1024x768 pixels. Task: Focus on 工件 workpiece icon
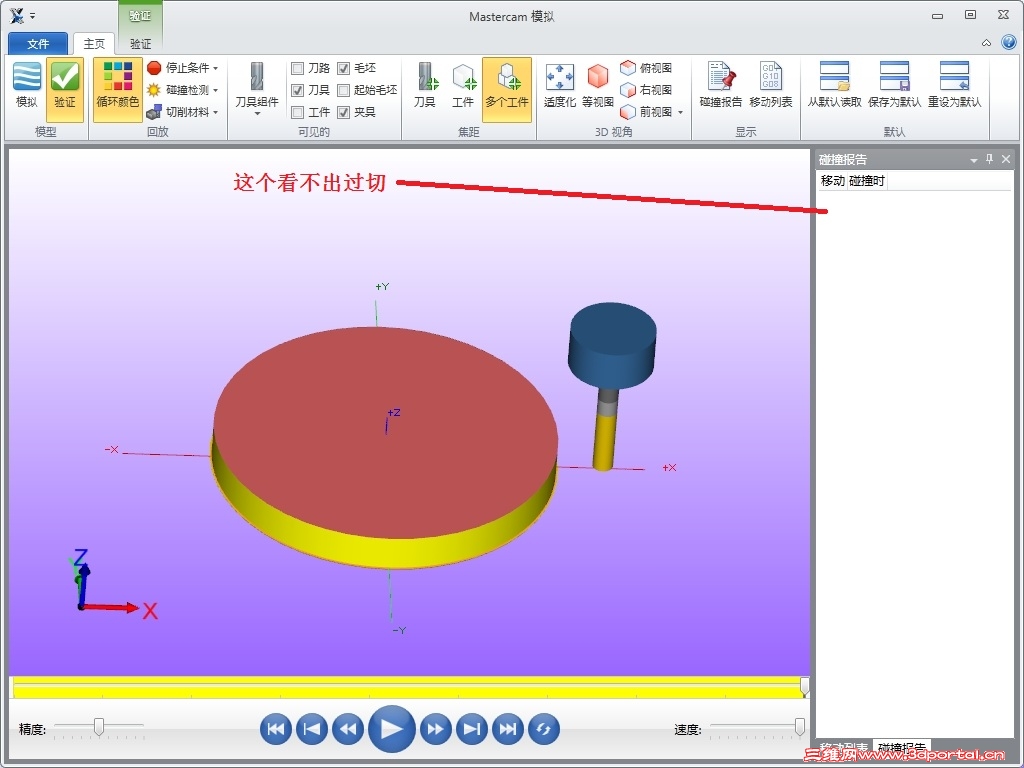464,77
